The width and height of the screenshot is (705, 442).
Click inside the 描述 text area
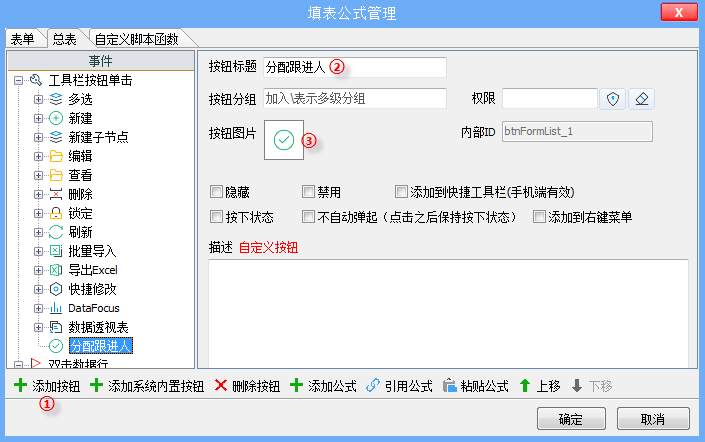pos(448,313)
